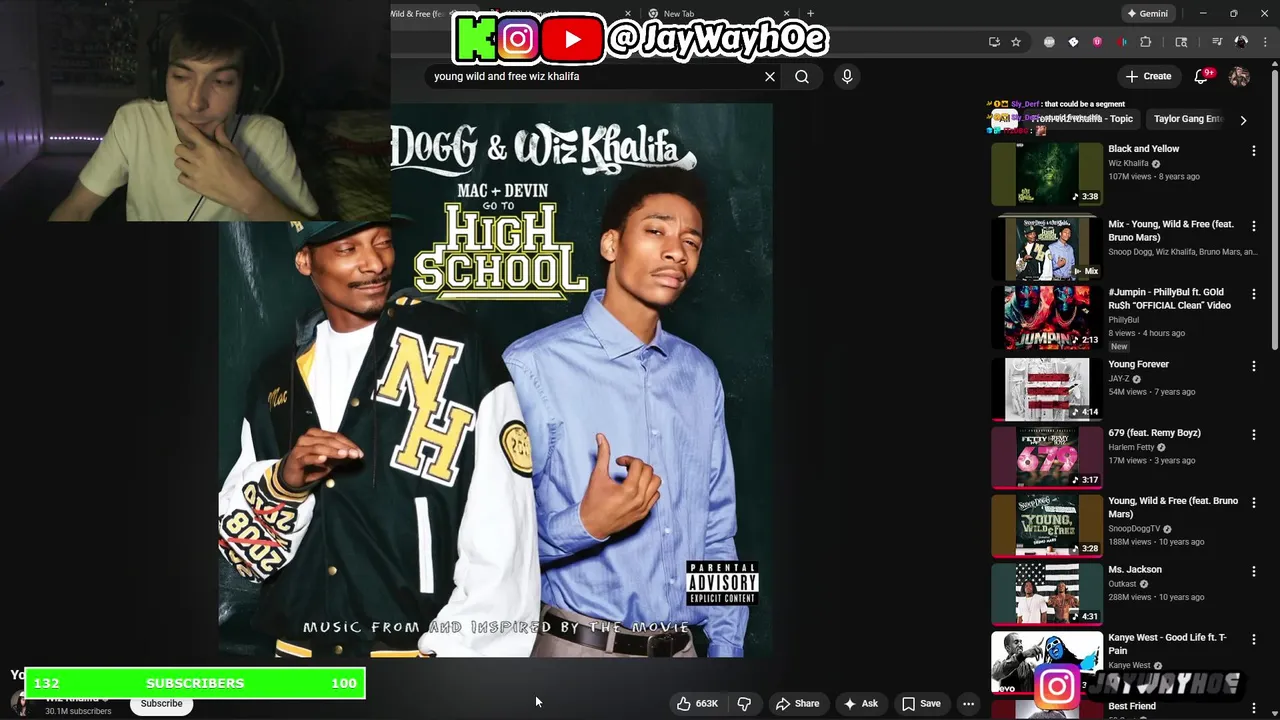Select the Taylor Gang Ent chip
This screenshot has width=1280, height=720.
coord(1187,119)
